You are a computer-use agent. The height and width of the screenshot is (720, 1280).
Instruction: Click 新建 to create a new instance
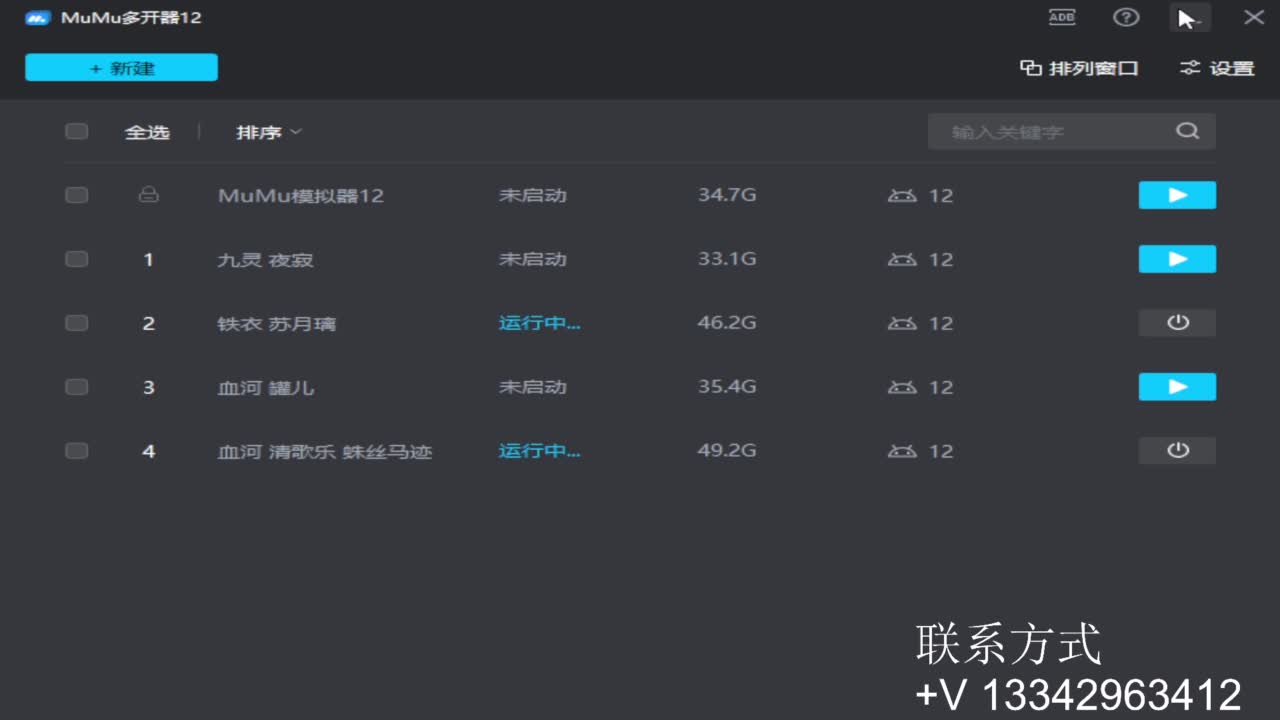point(121,67)
